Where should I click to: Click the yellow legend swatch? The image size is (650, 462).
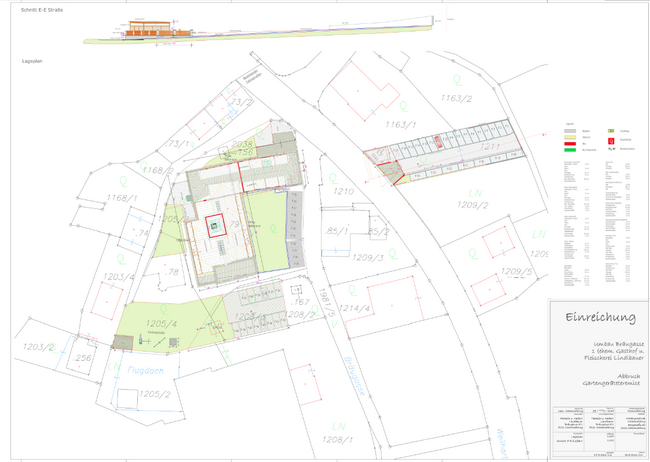pos(570,137)
